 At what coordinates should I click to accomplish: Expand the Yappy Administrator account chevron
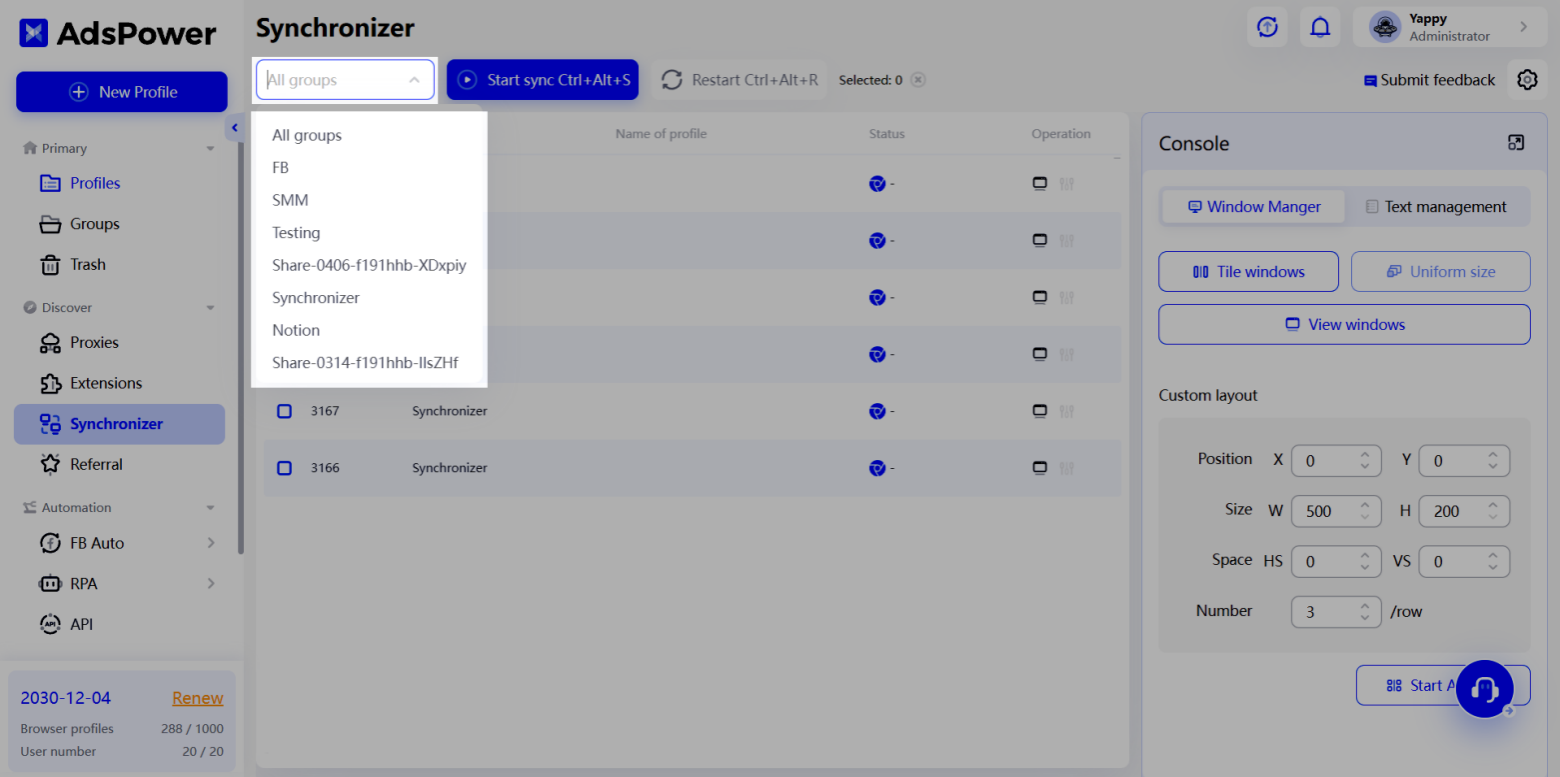click(1524, 27)
